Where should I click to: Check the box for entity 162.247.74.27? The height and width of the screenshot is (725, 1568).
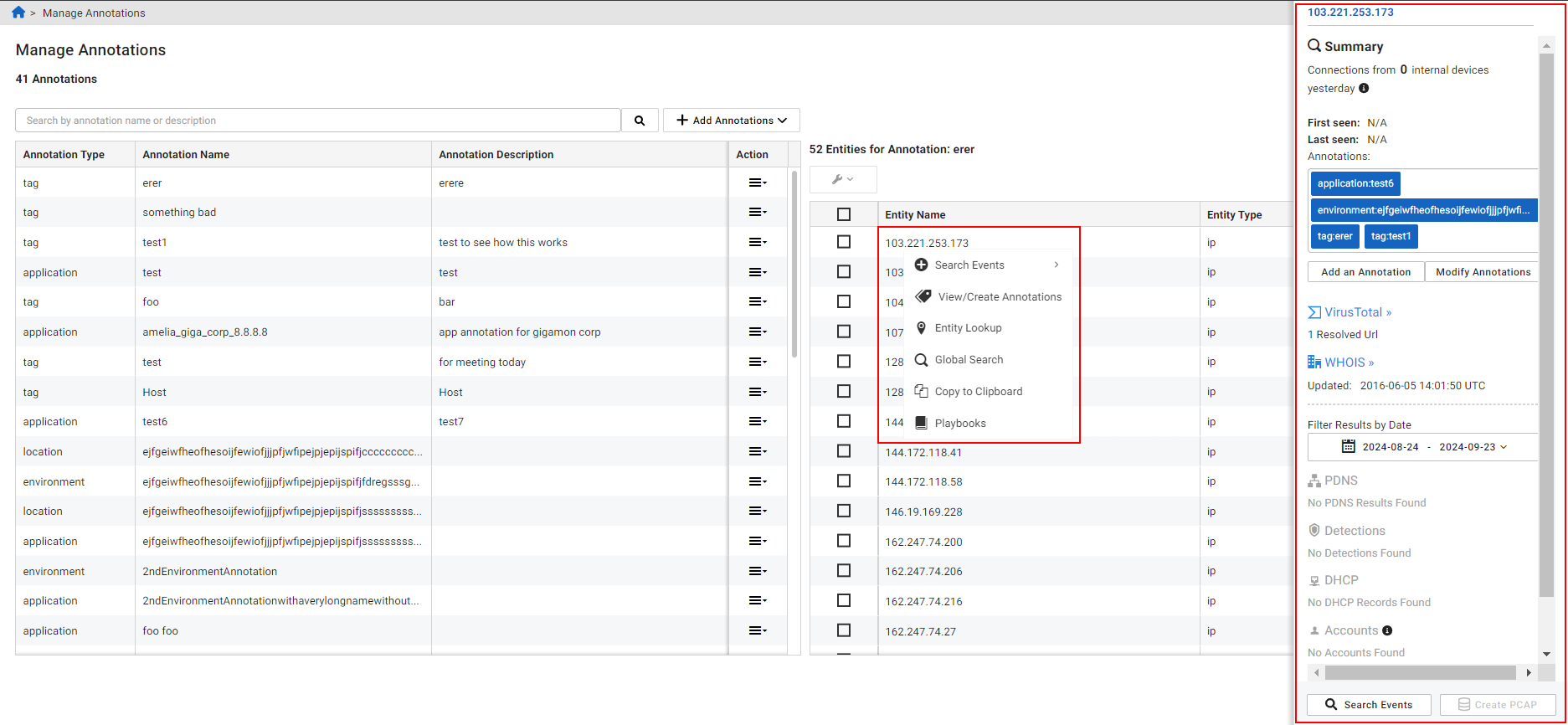[x=844, y=630]
